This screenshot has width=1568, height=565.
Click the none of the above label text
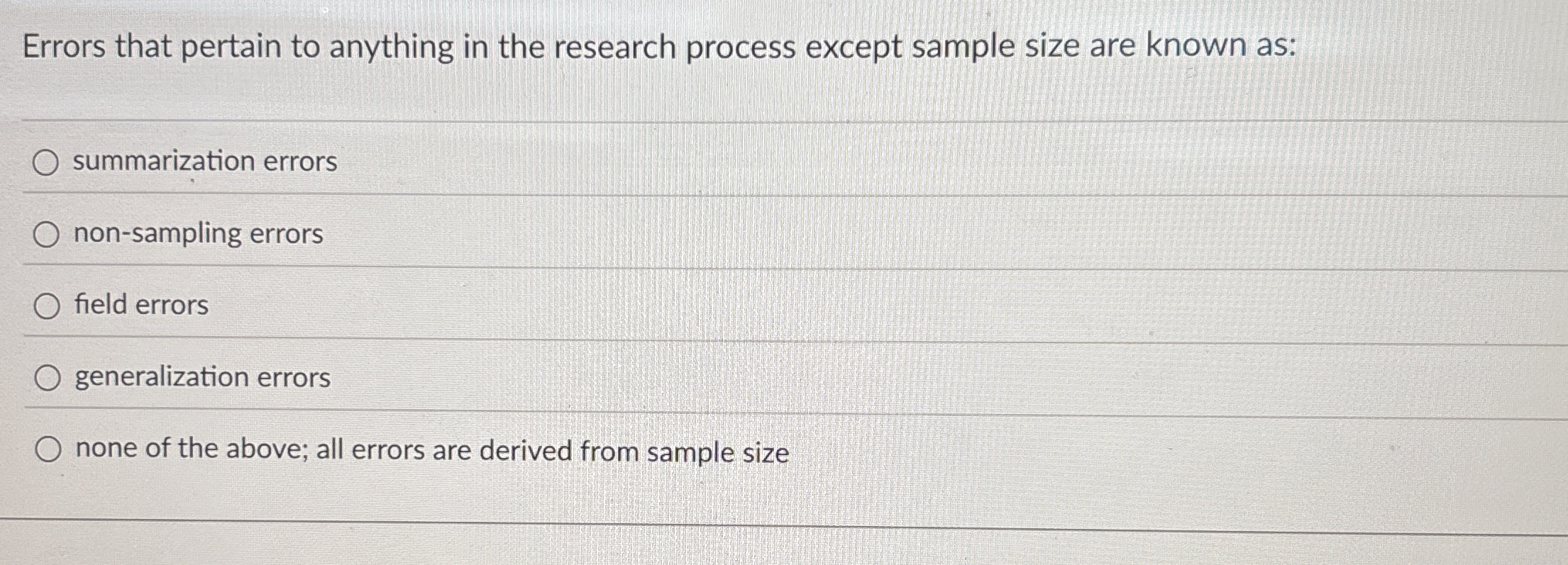coord(431,449)
